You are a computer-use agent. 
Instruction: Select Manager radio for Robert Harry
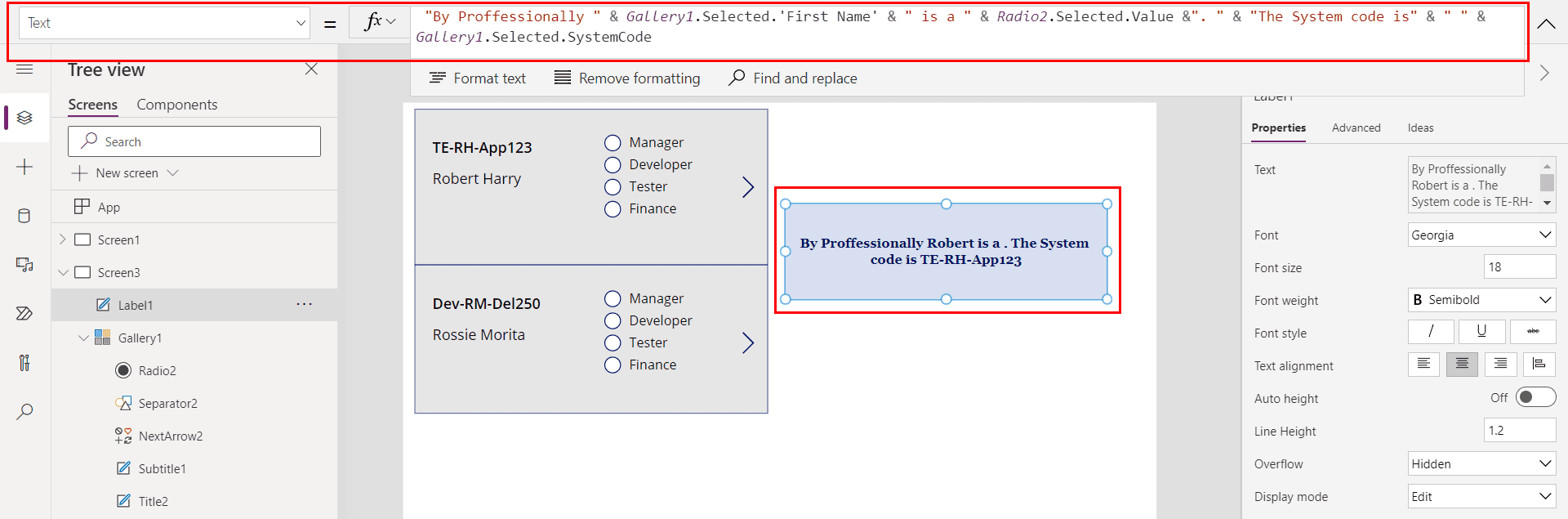tap(612, 143)
